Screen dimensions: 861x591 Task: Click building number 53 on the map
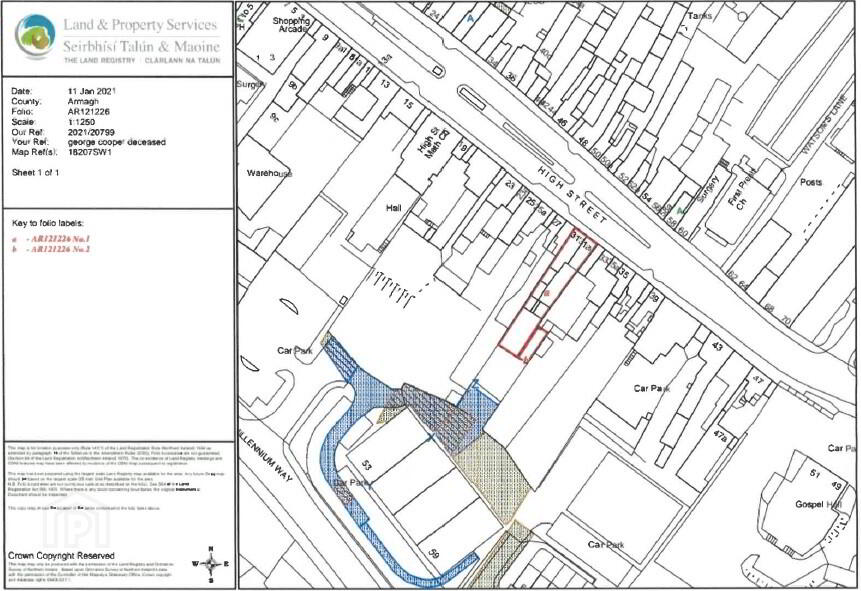(365, 467)
